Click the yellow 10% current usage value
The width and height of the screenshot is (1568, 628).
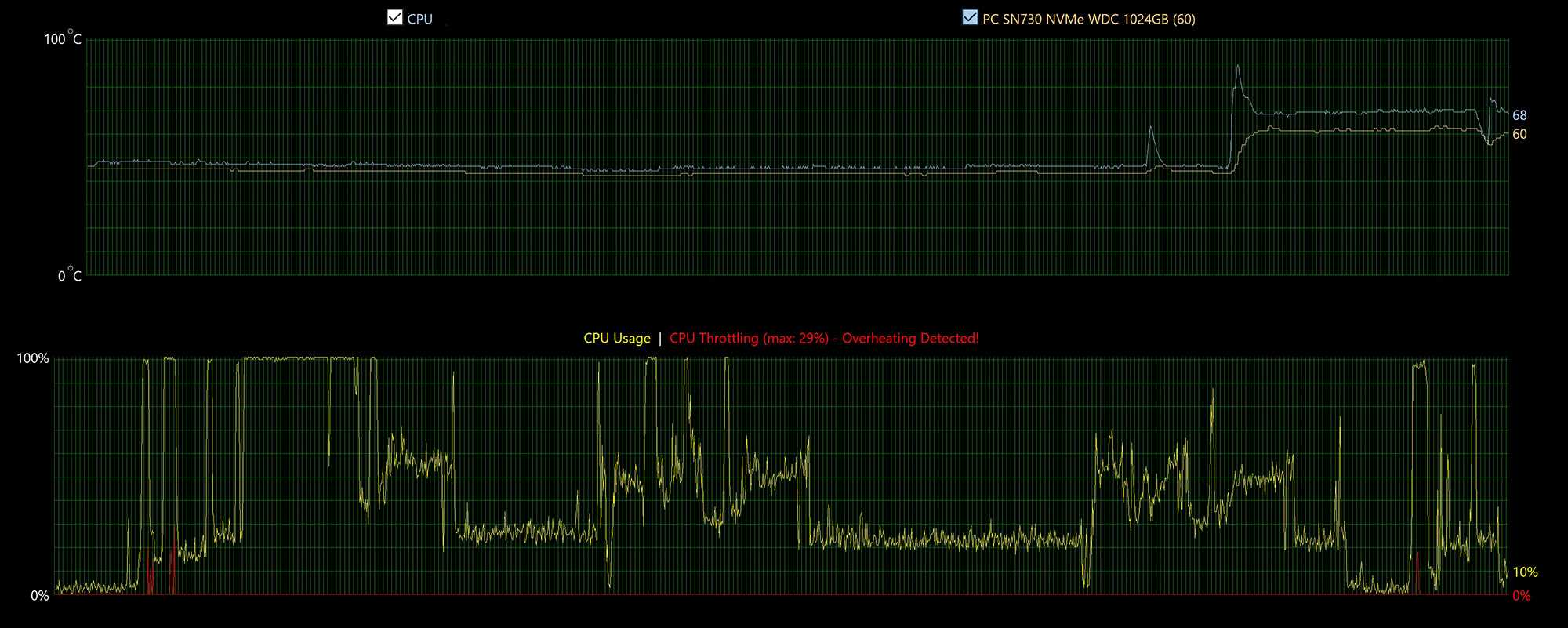[x=1525, y=572]
